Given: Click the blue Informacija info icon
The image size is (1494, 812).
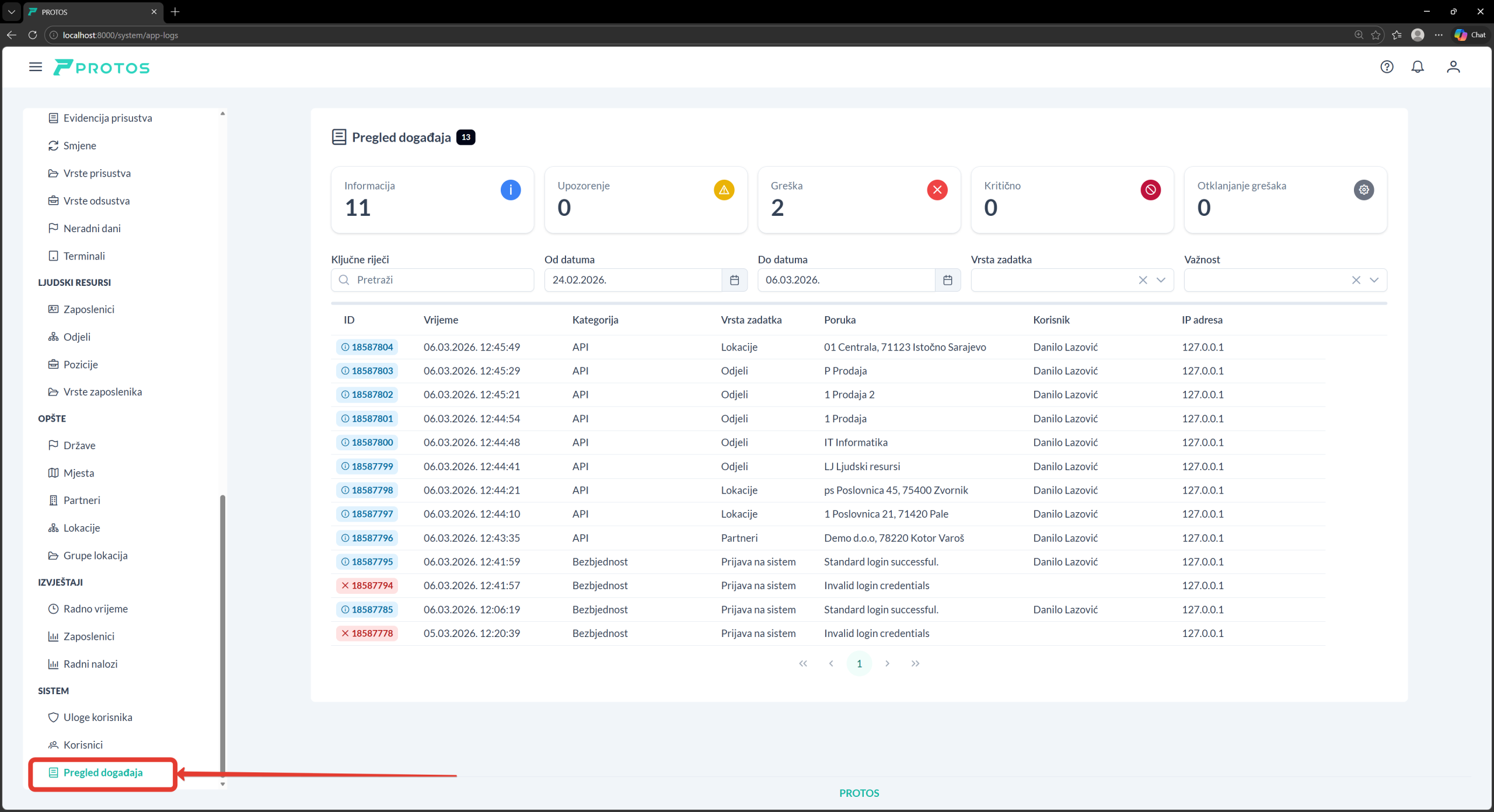Looking at the screenshot, I should (x=511, y=190).
